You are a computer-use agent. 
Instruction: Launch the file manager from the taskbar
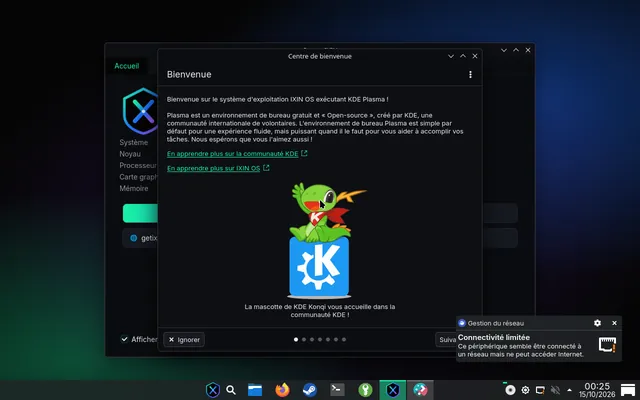pos(255,390)
